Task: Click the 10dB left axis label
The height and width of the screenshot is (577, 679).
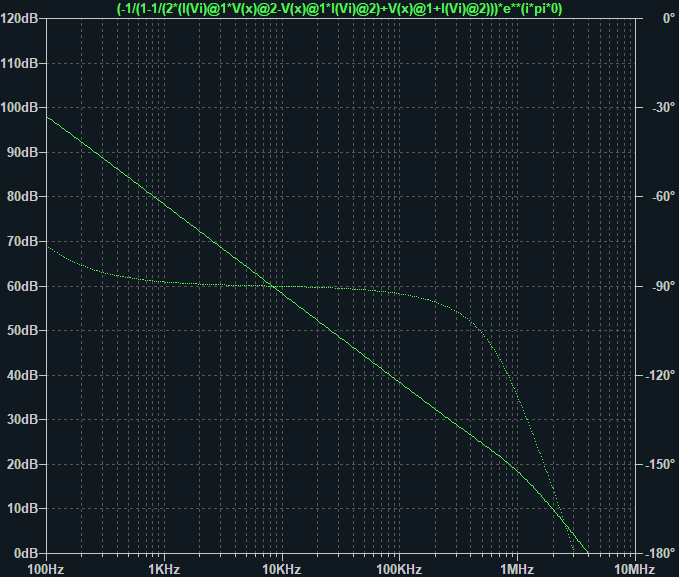Action: click(x=23, y=509)
